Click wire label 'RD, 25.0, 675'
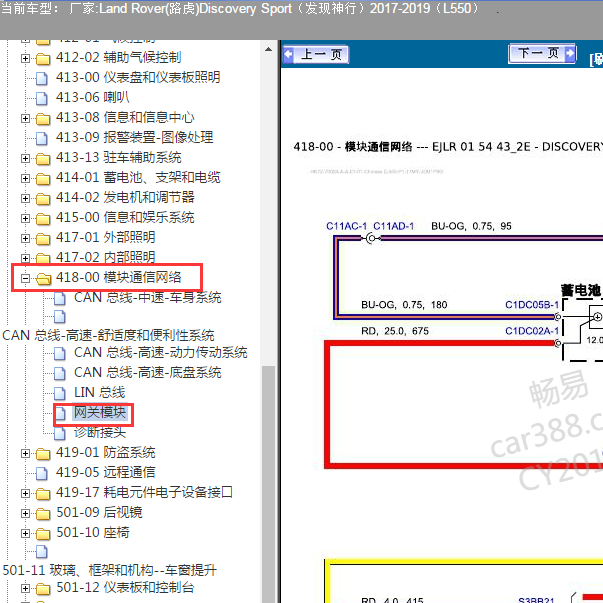Viewport: 603px width, 603px height. (x=395, y=331)
